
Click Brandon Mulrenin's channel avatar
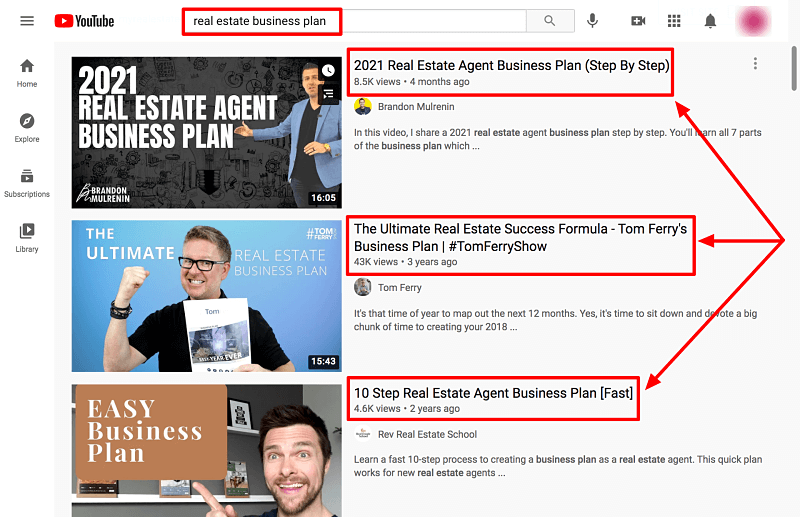pos(363,107)
